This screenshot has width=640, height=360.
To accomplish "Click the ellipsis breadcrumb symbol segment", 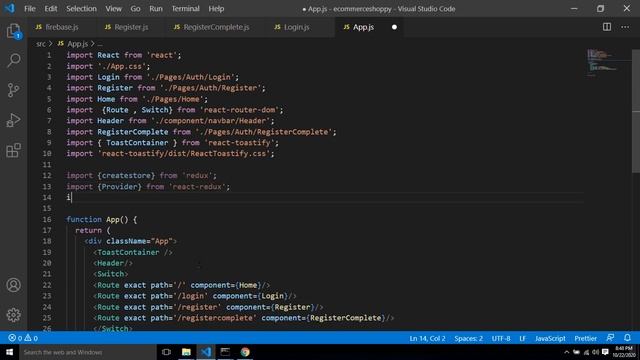I will [100, 44].
